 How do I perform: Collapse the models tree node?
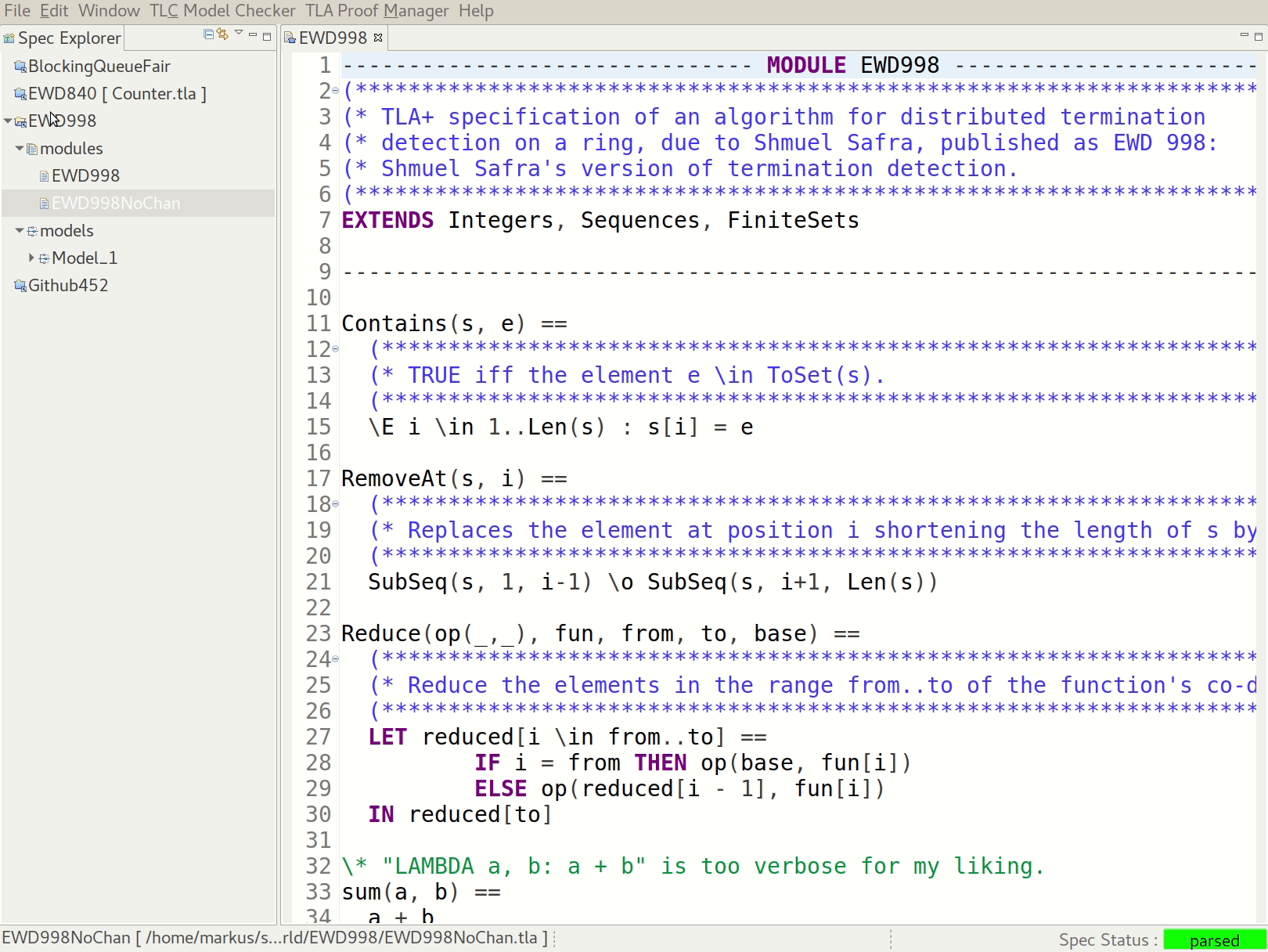coord(19,230)
